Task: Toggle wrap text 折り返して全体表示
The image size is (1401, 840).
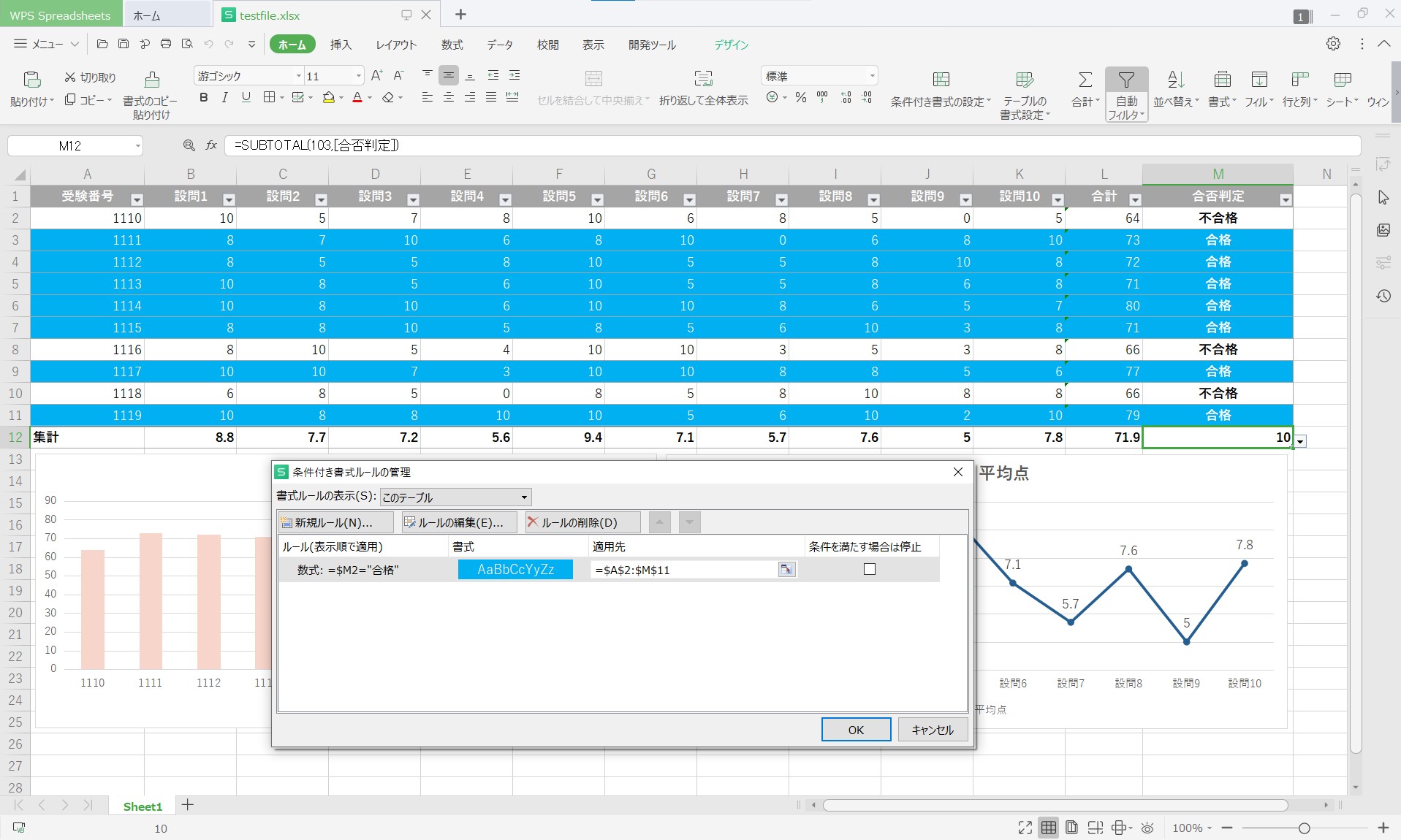Action: [x=703, y=88]
